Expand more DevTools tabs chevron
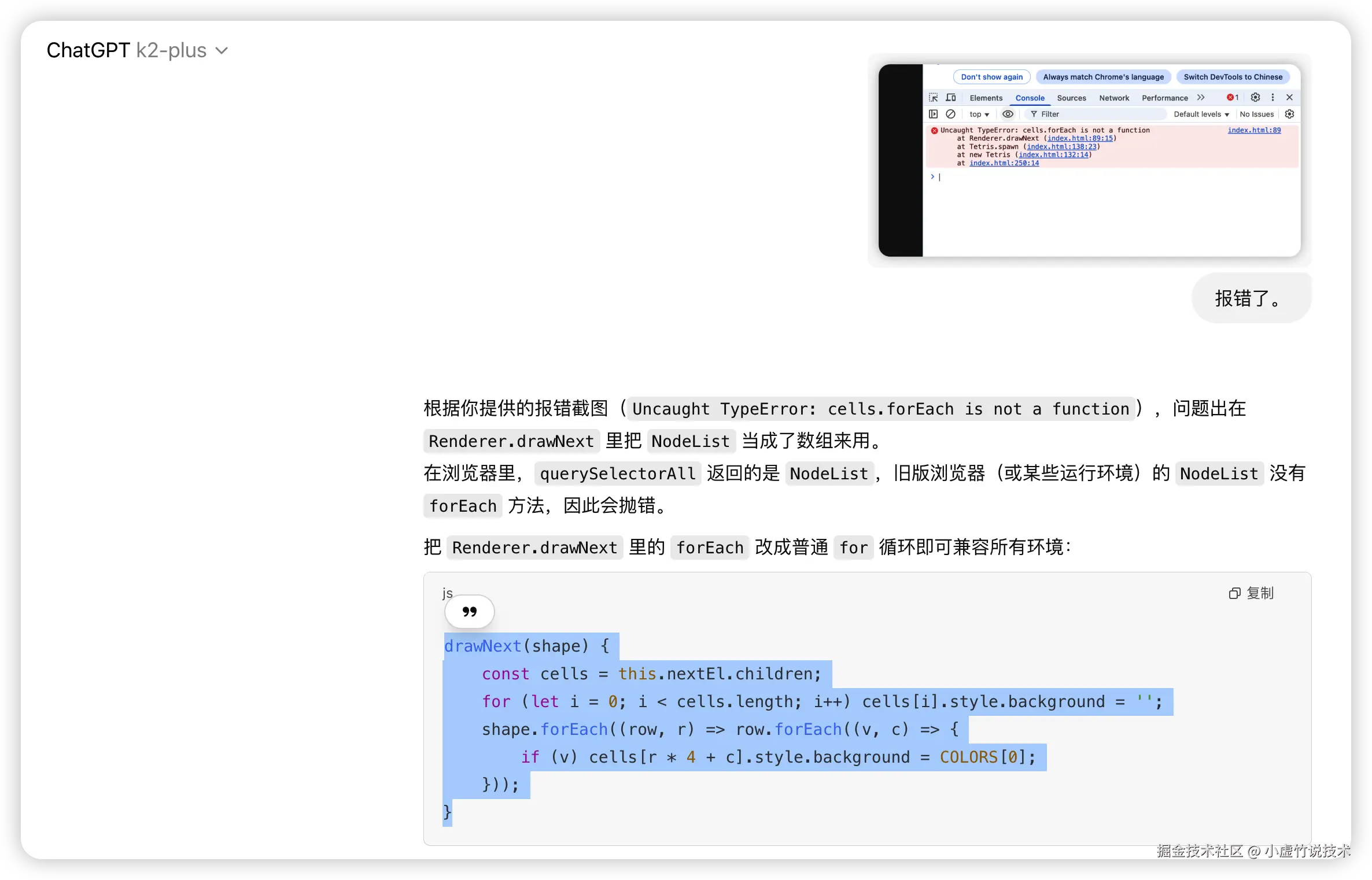Viewport: 1372px width, 880px height. click(x=1201, y=98)
